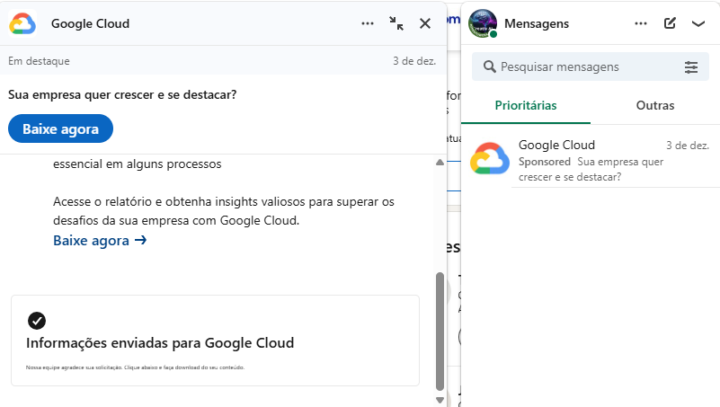Click 'Sponsored' label in message list
Screen dimensions: 720x407
544,162
